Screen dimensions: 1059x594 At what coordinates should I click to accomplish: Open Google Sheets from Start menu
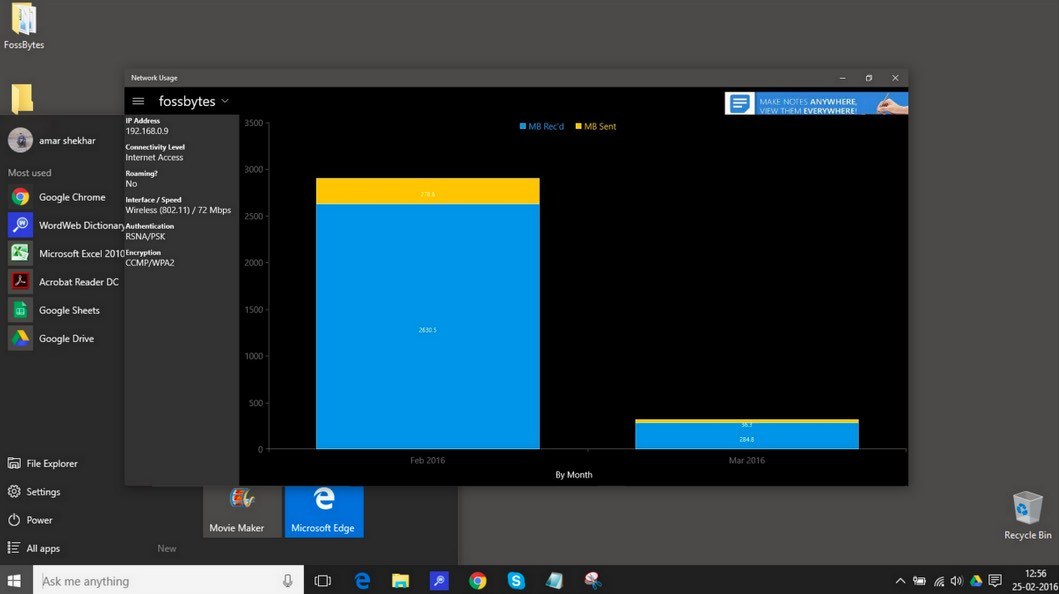click(68, 310)
